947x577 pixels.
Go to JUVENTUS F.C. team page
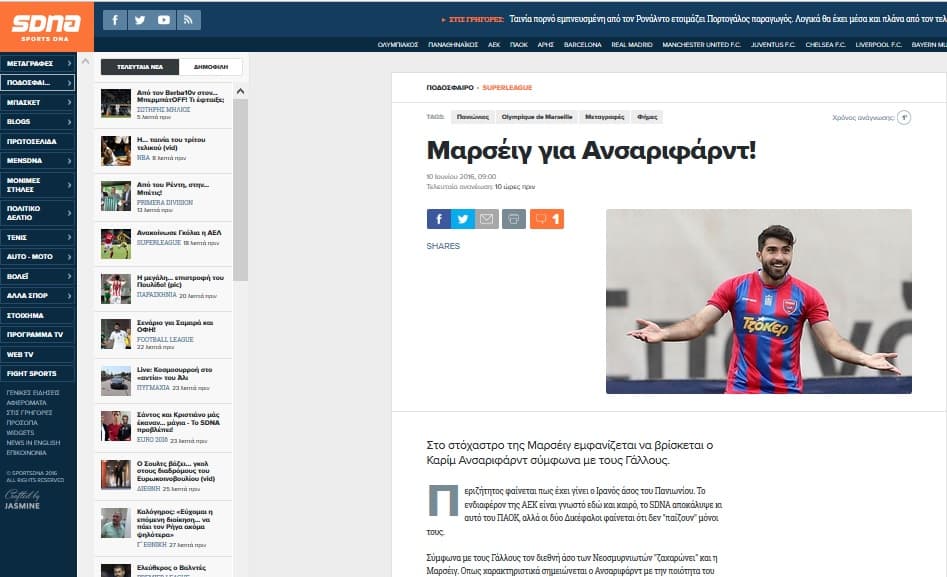[773, 45]
